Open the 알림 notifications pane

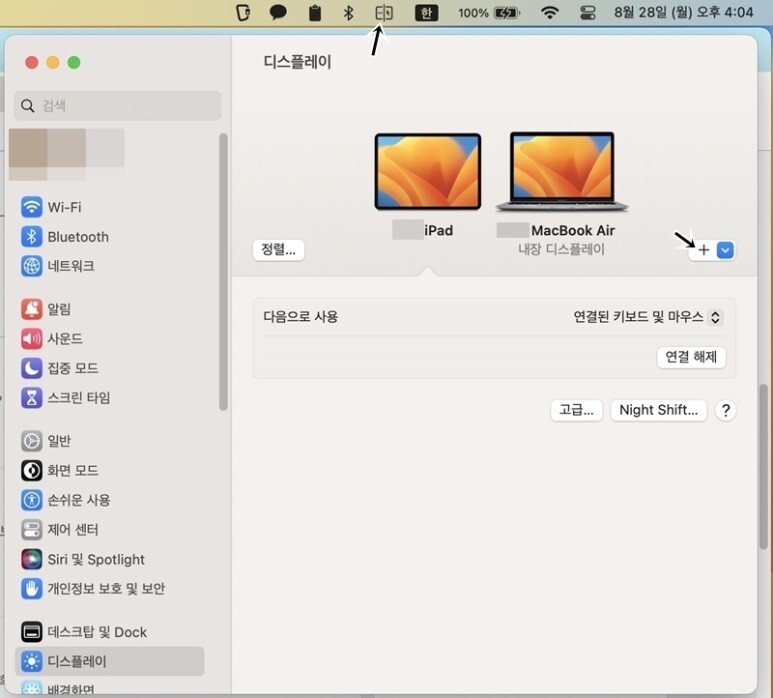[x=46, y=309]
